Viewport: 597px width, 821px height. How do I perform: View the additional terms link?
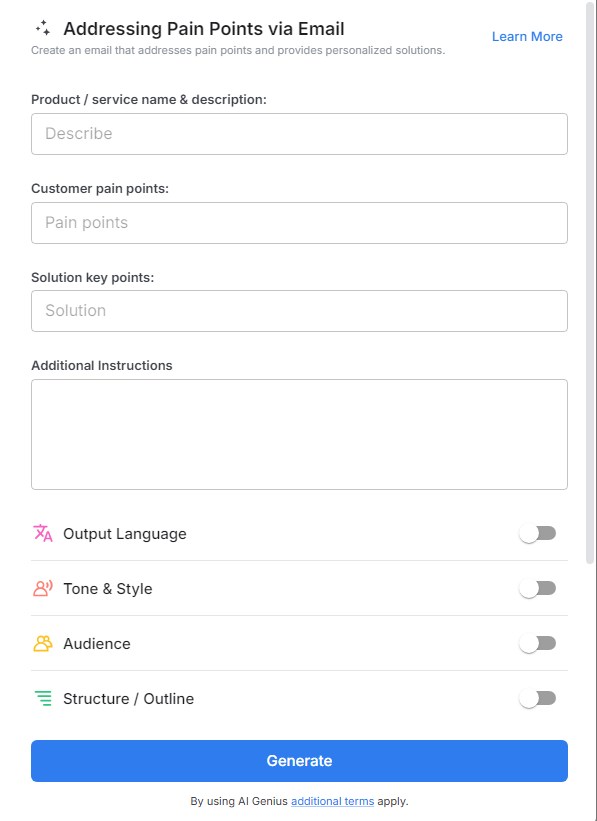[332, 801]
